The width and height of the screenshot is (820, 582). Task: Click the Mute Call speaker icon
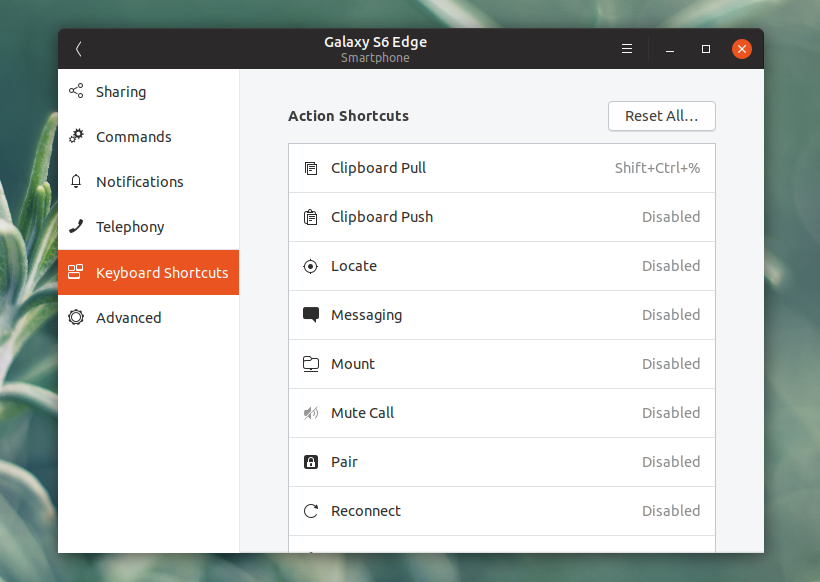coord(311,413)
